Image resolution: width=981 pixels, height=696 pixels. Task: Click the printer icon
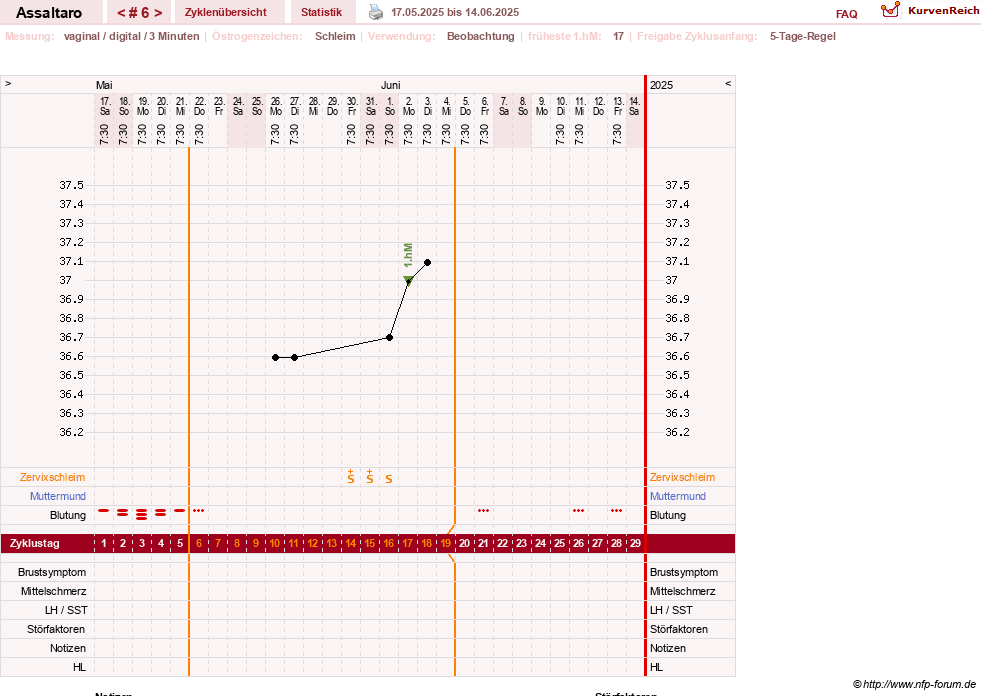pyautogui.click(x=375, y=12)
